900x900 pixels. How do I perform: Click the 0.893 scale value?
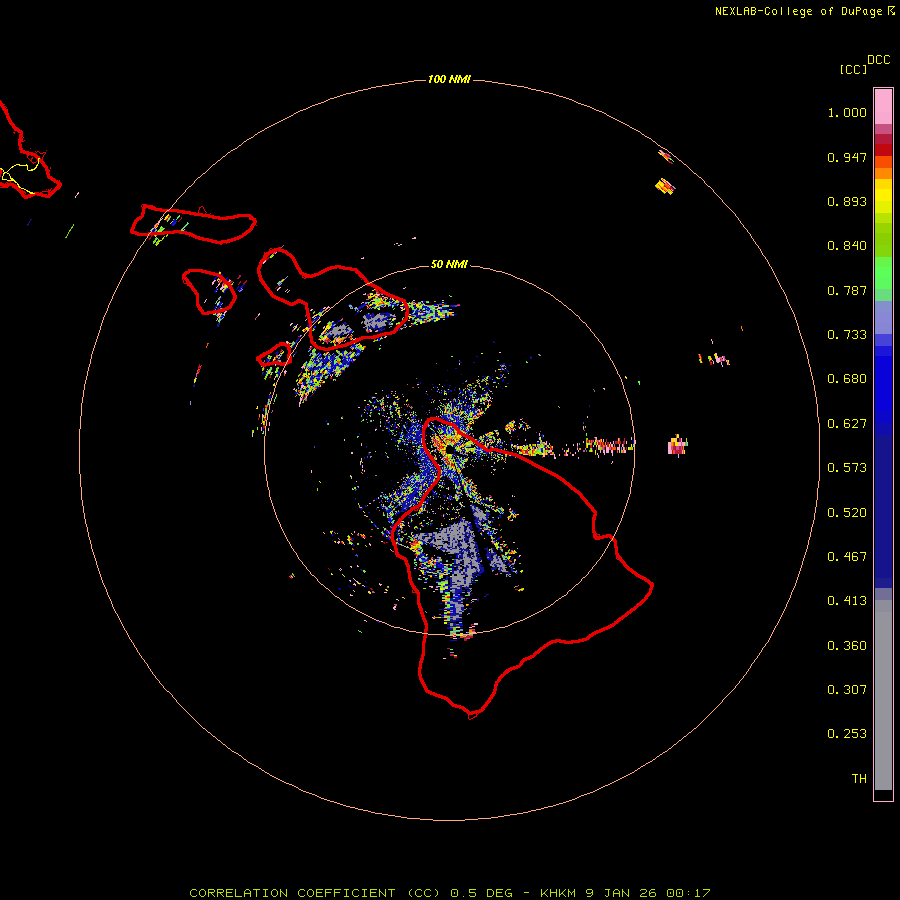(x=847, y=201)
